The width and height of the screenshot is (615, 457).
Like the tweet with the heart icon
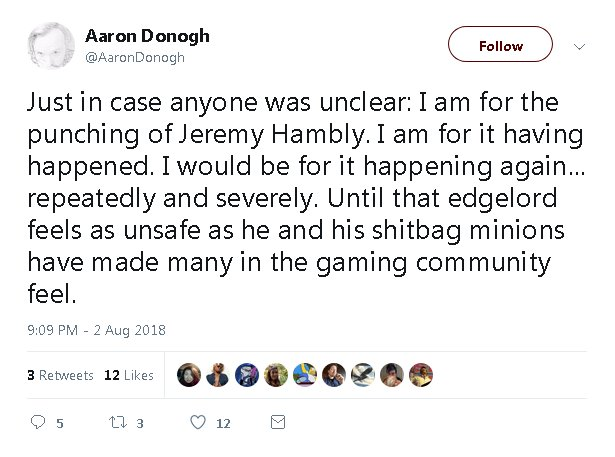pyautogui.click(x=198, y=422)
